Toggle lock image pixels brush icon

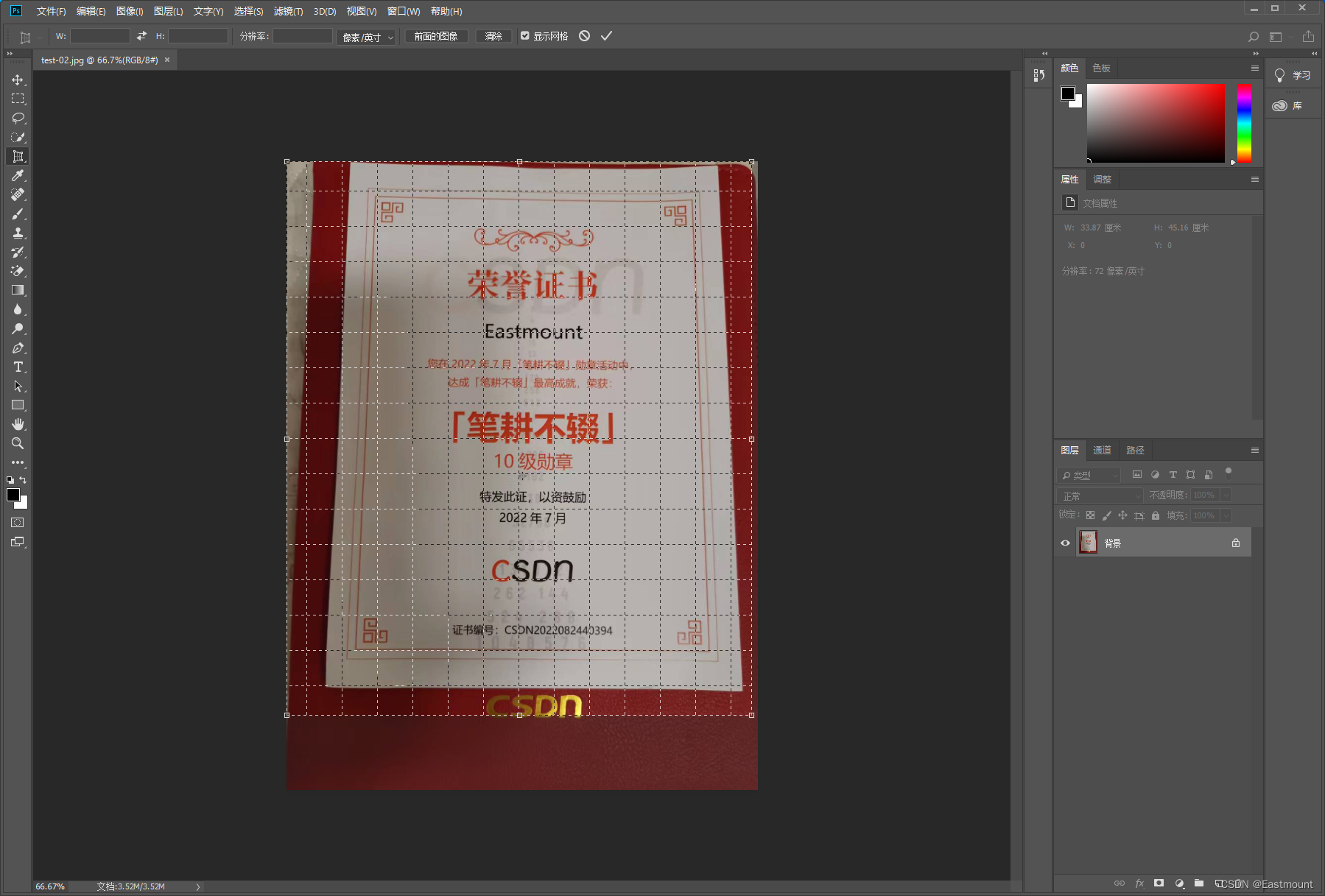pyautogui.click(x=1106, y=515)
